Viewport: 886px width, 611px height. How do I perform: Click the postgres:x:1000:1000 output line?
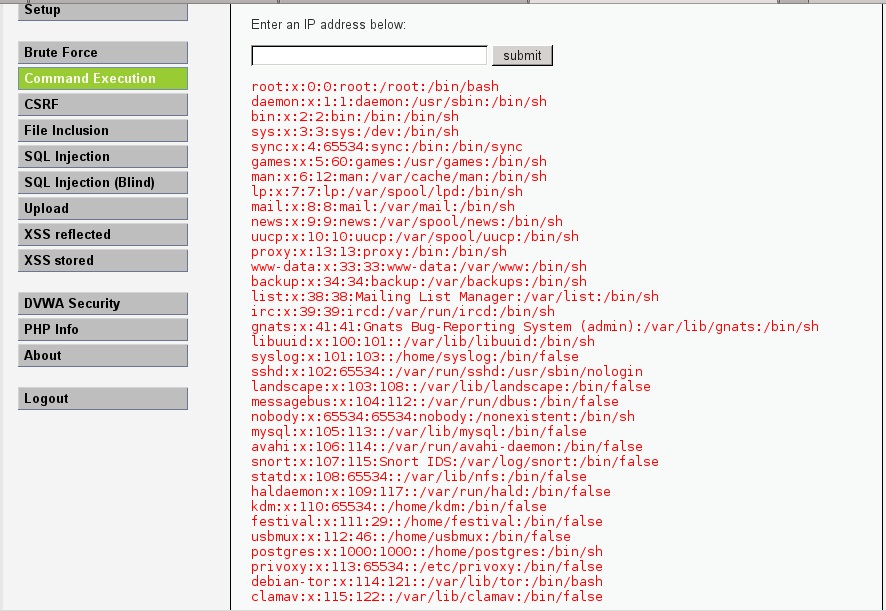[427, 551]
